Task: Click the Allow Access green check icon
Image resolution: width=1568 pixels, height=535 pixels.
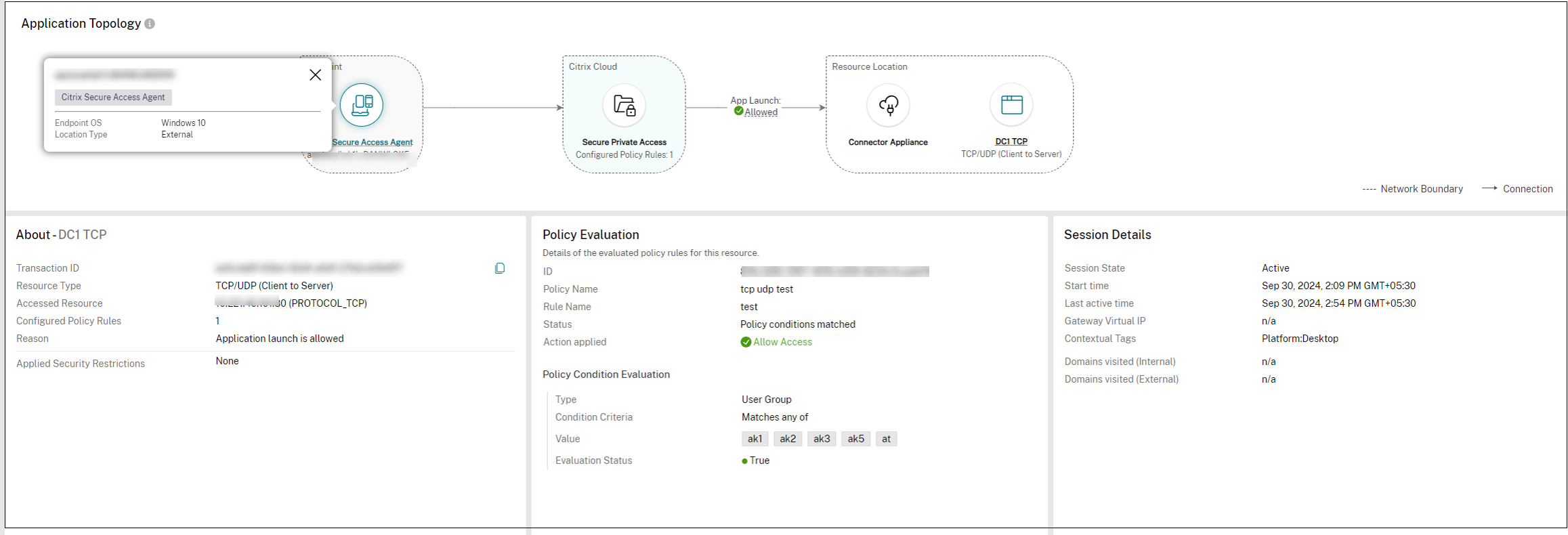Action: (x=746, y=342)
